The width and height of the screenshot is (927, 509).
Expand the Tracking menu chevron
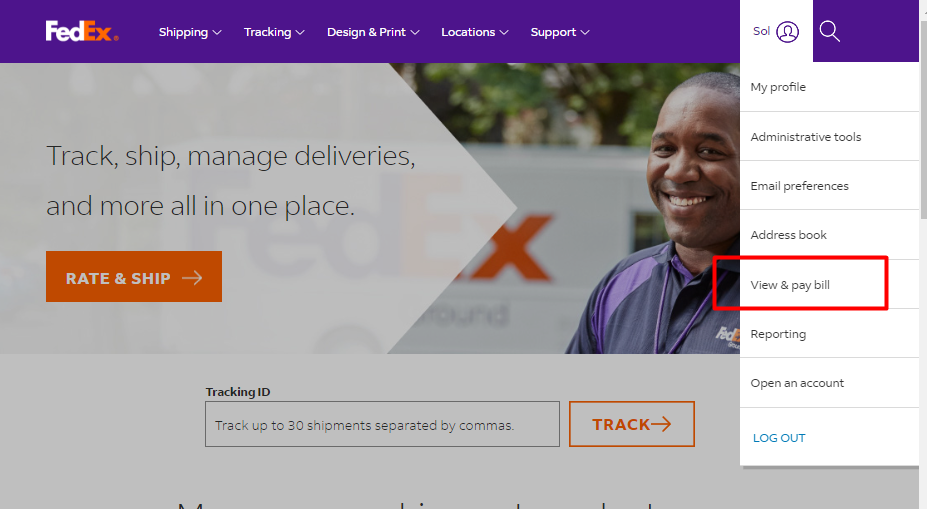(x=300, y=33)
